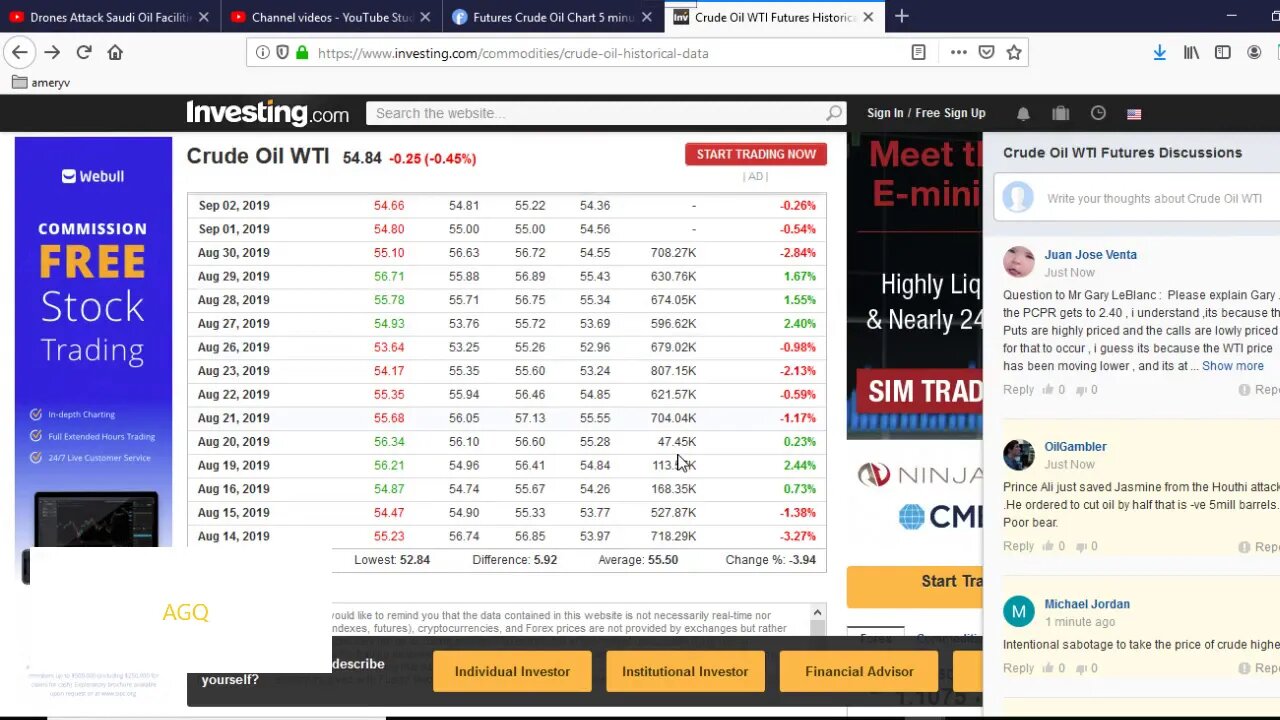This screenshot has height=720, width=1280.
Task: Open the ameryv bookmarks folder
Action: [x=41, y=82]
